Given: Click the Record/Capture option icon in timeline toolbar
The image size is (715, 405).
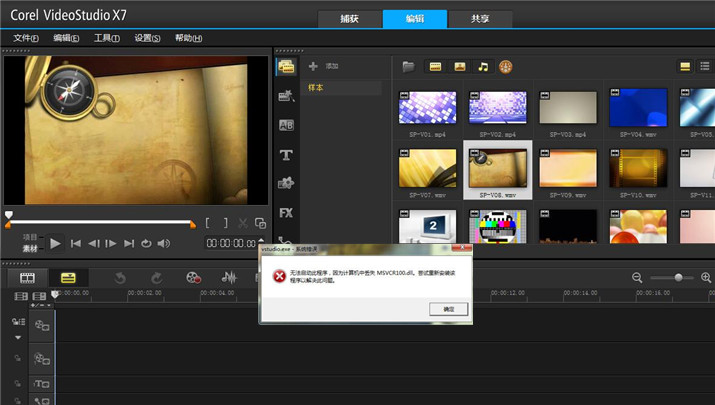Looking at the screenshot, I should (193, 277).
